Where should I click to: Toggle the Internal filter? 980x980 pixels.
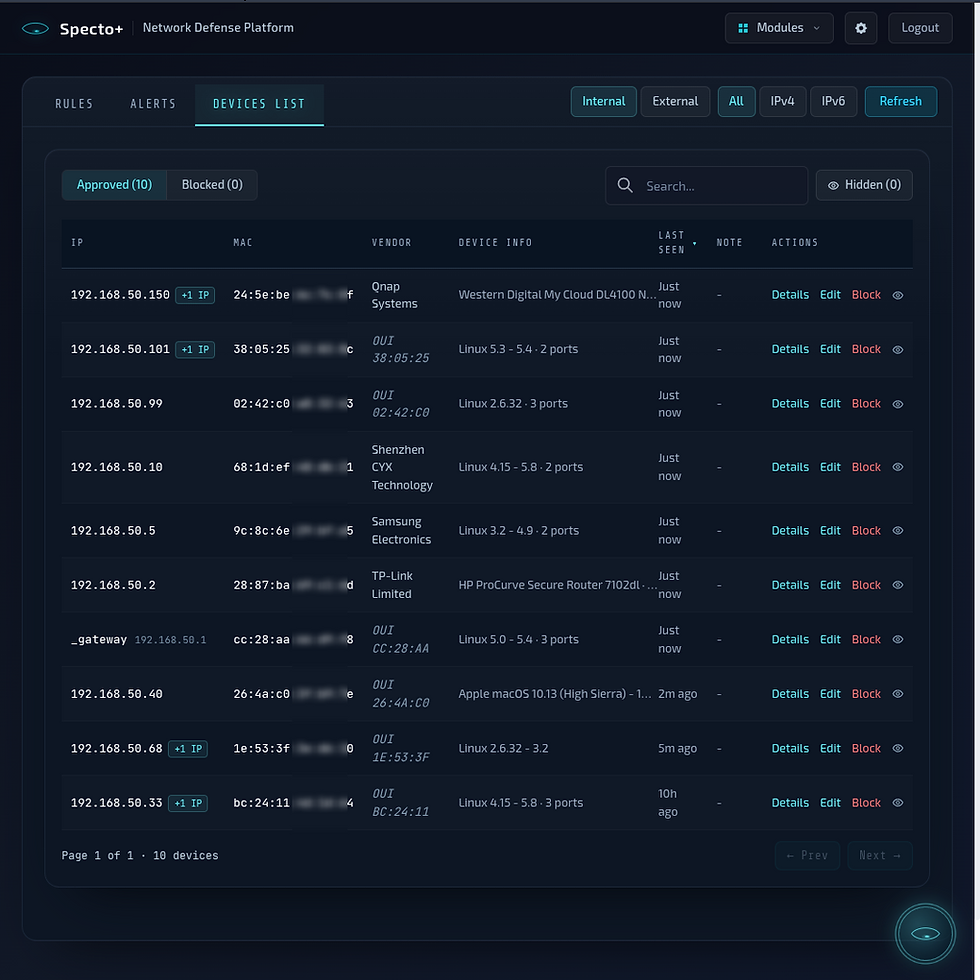(603, 101)
